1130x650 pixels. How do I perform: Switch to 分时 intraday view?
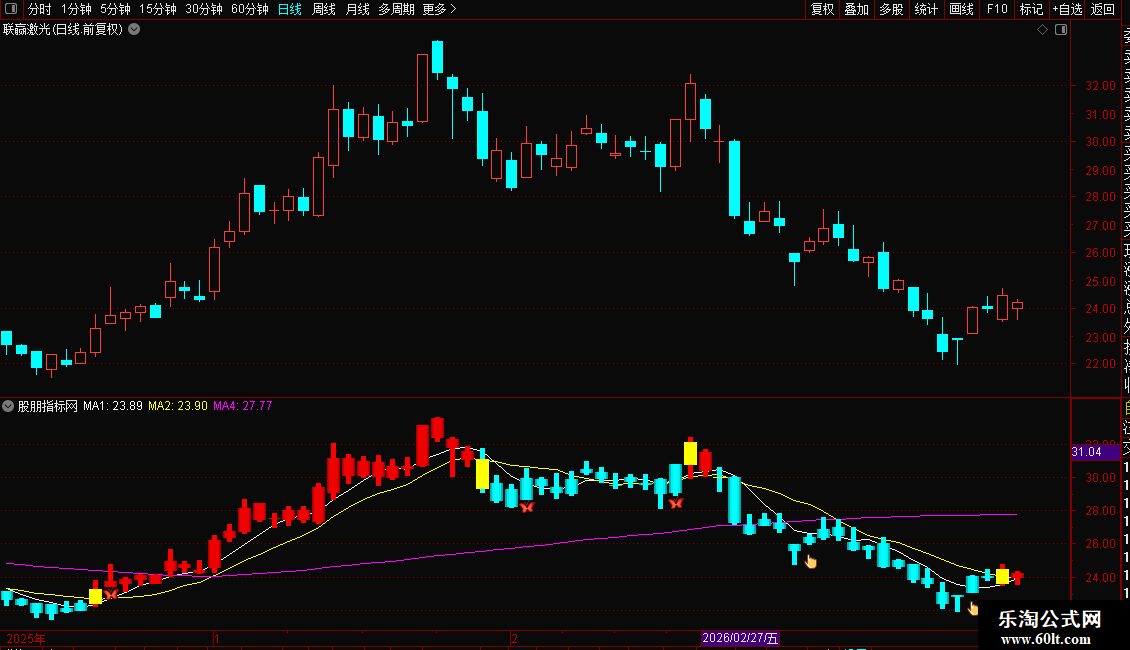[40, 9]
